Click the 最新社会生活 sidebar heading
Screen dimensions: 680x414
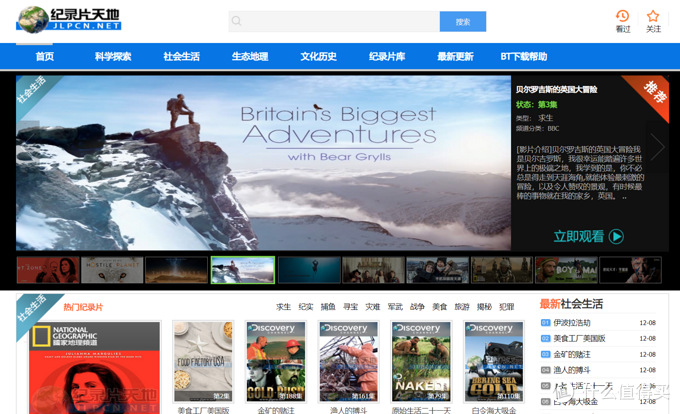(571, 304)
